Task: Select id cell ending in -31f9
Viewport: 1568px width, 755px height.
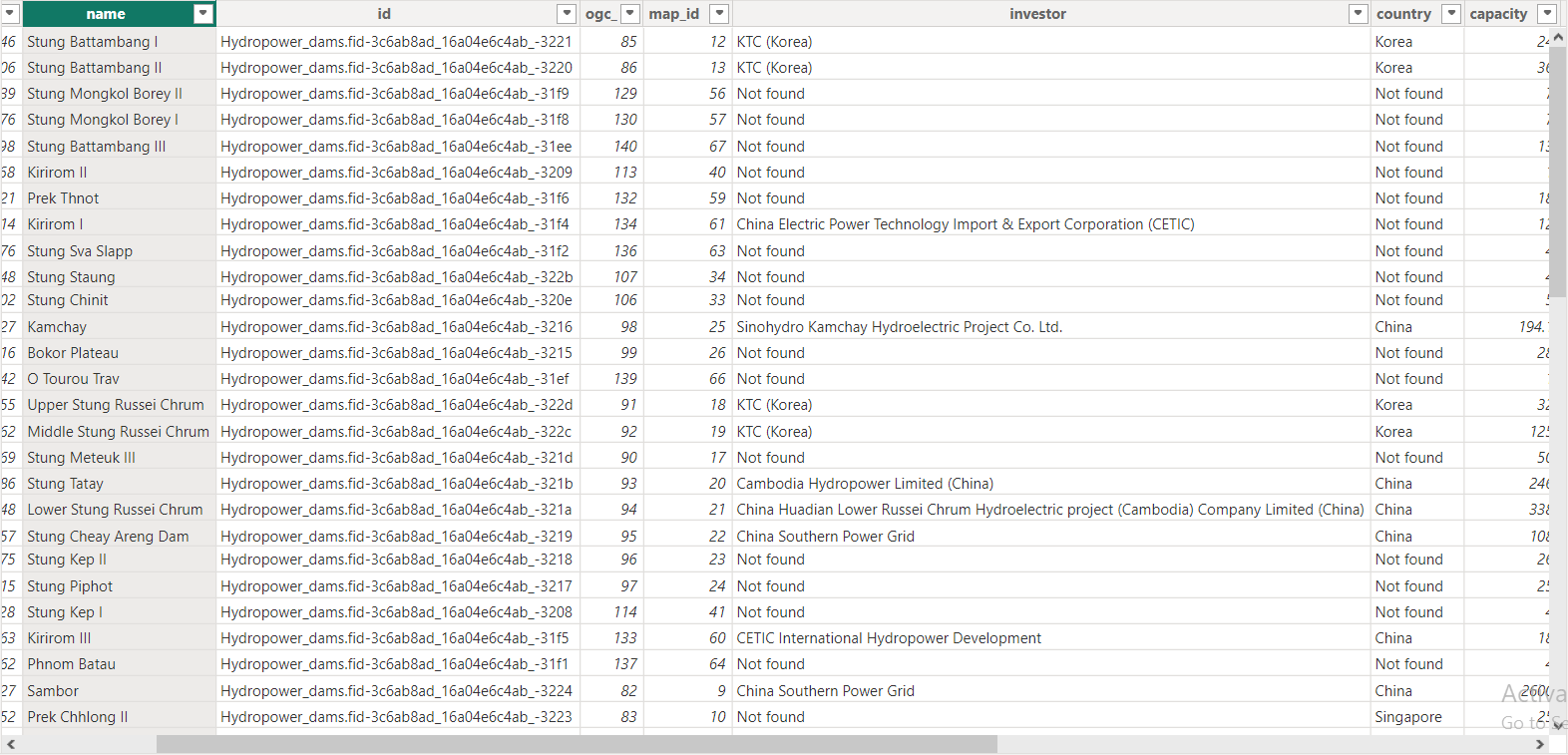Action: pos(398,94)
